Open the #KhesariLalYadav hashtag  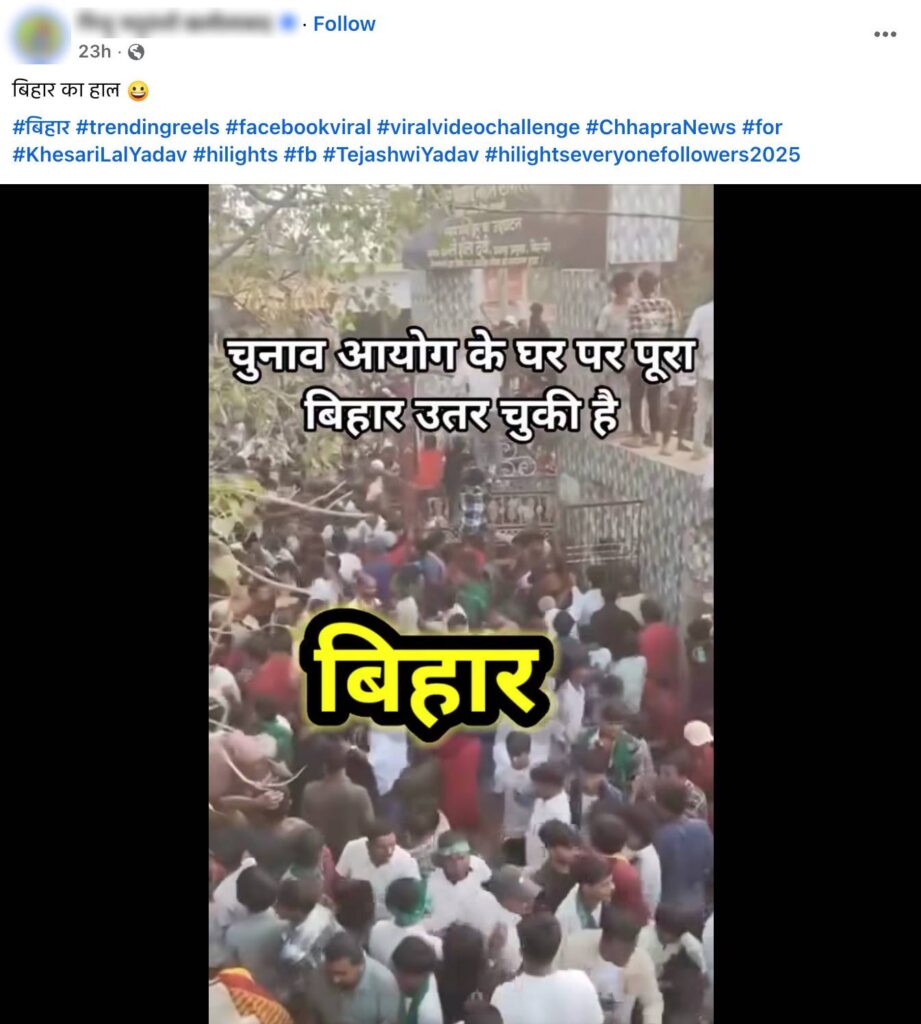click(99, 155)
